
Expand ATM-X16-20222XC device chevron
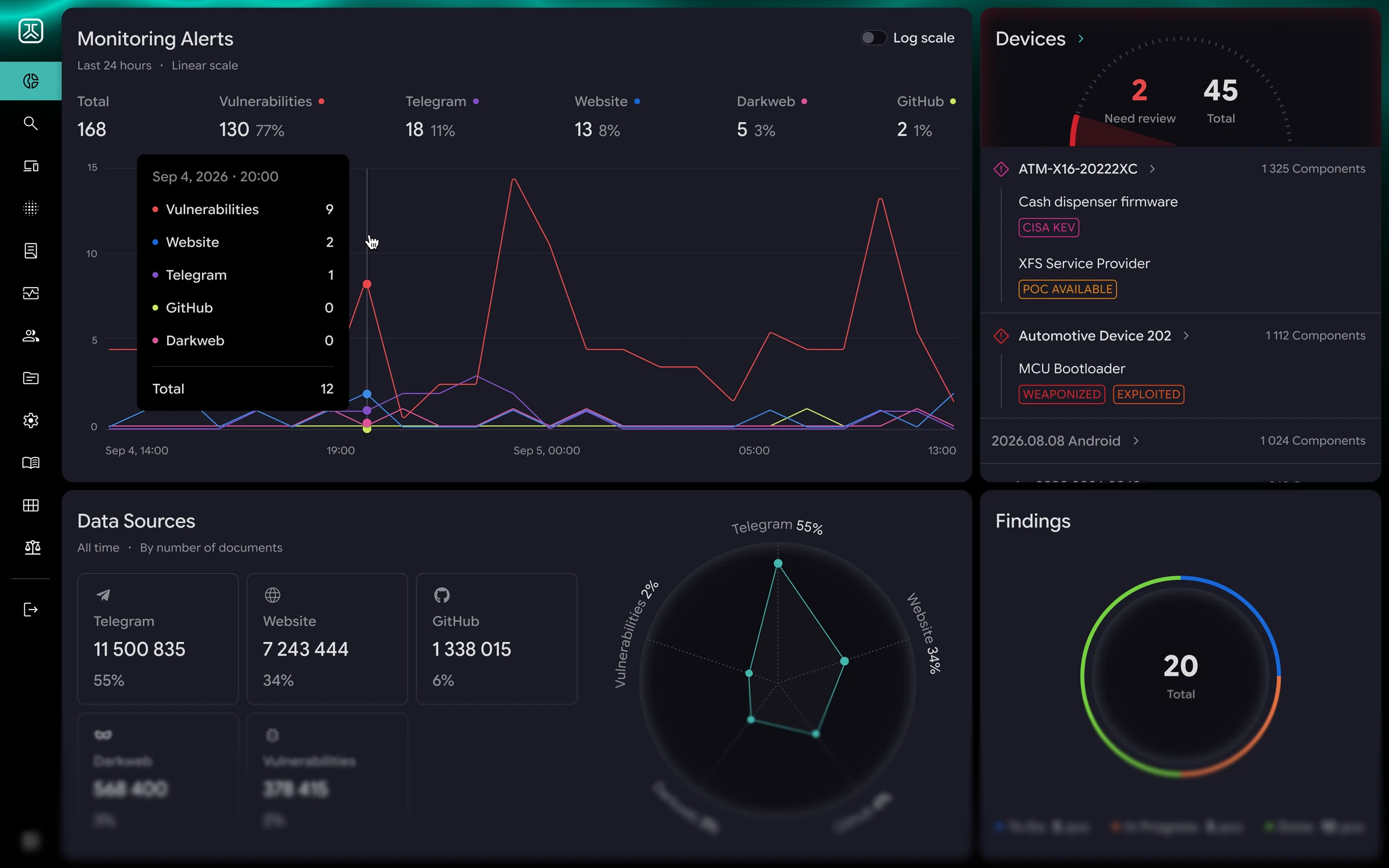(1152, 169)
